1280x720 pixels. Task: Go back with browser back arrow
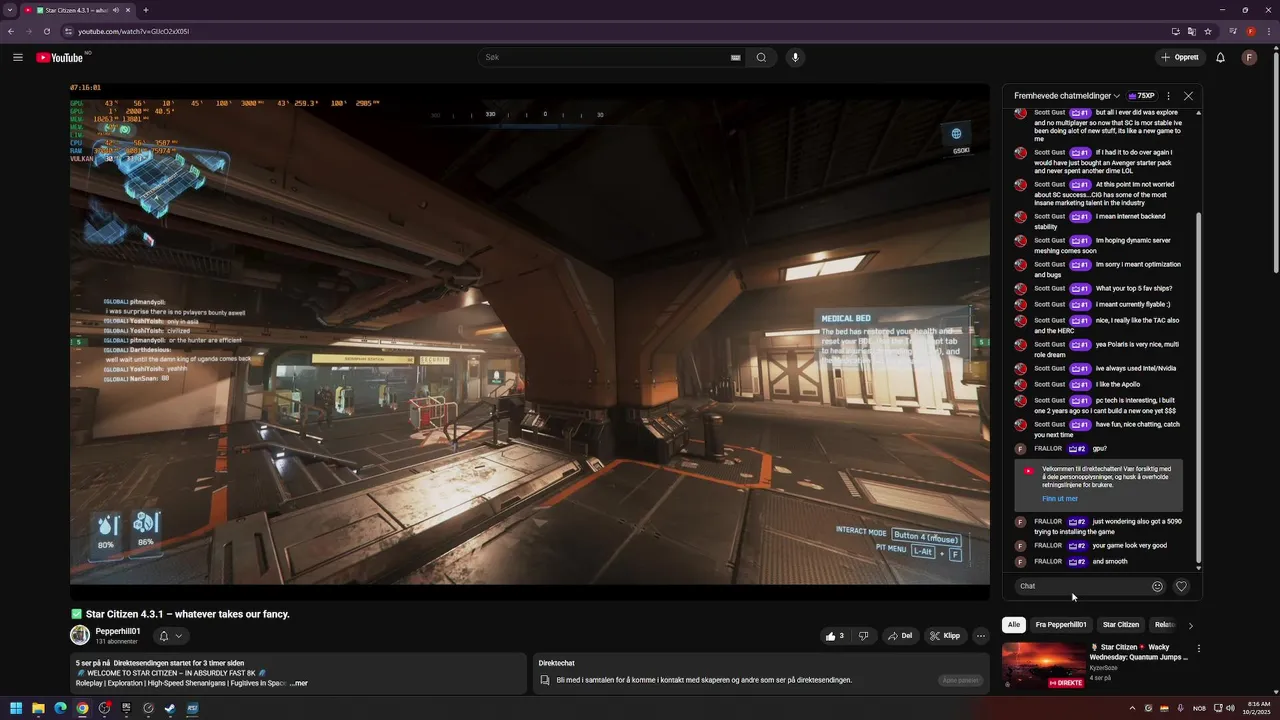pos(11,31)
